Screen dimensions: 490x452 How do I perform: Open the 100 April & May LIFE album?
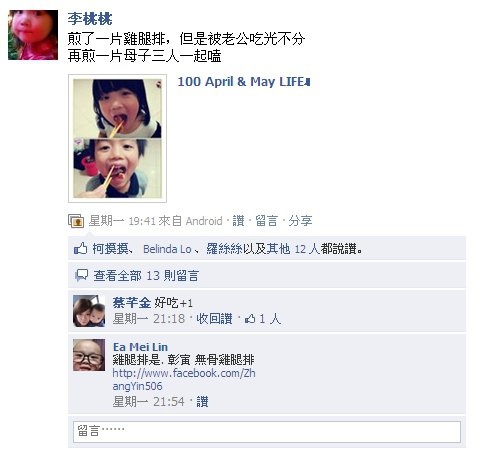click(244, 82)
